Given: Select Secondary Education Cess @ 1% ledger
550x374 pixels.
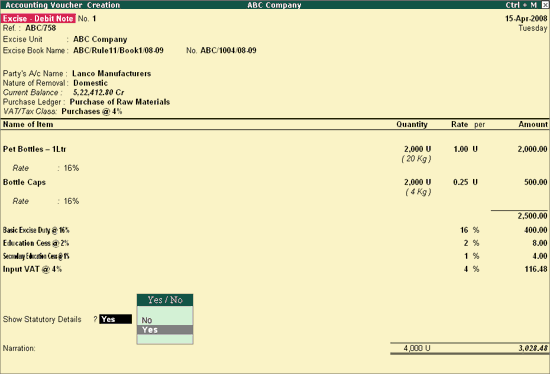Looking at the screenshot, I should tap(36, 256).
